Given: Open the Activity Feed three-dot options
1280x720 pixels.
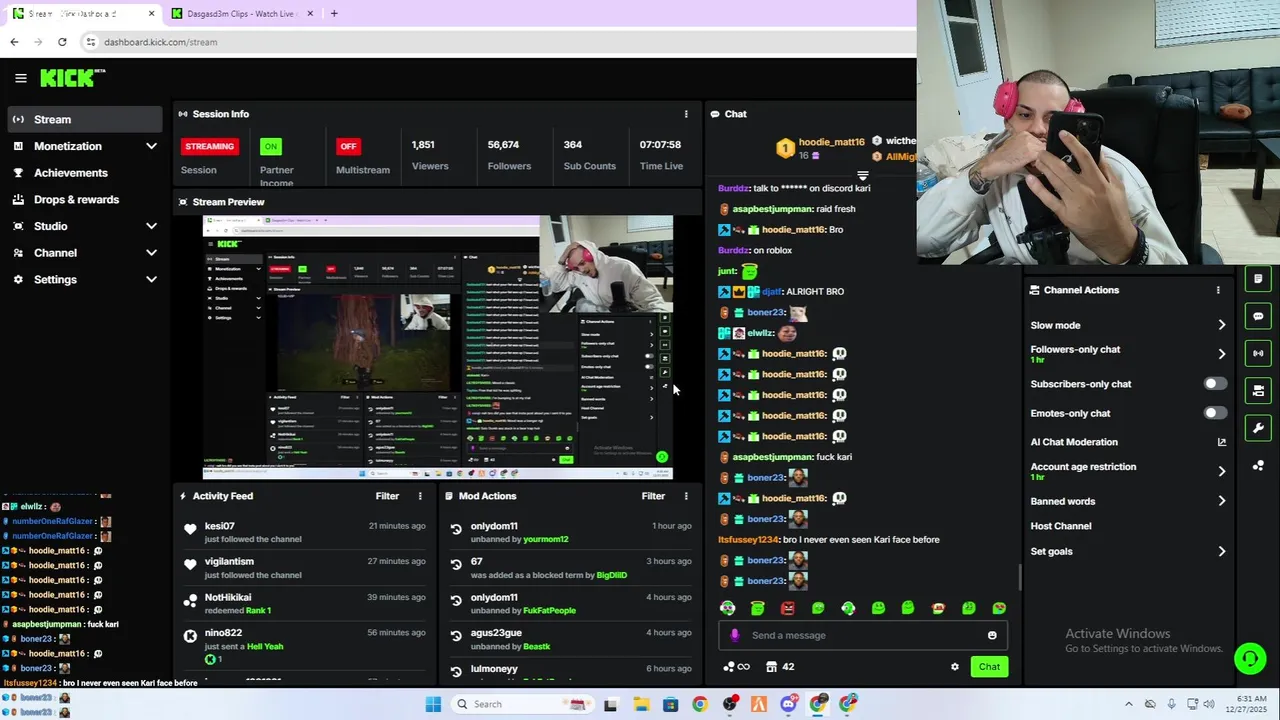Looking at the screenshot, I should pos(420,496).
